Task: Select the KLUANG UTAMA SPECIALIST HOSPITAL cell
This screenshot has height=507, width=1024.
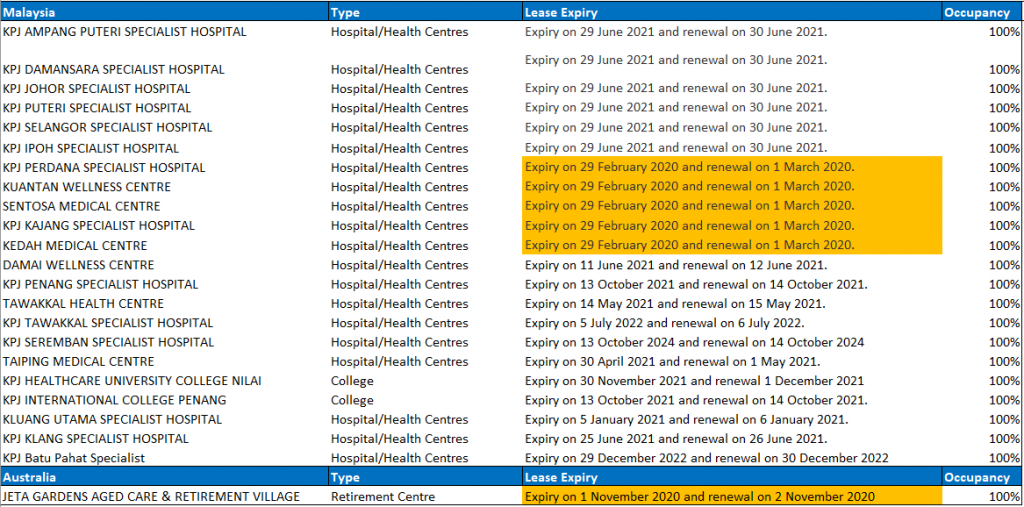Action: (x=164, y=419)
